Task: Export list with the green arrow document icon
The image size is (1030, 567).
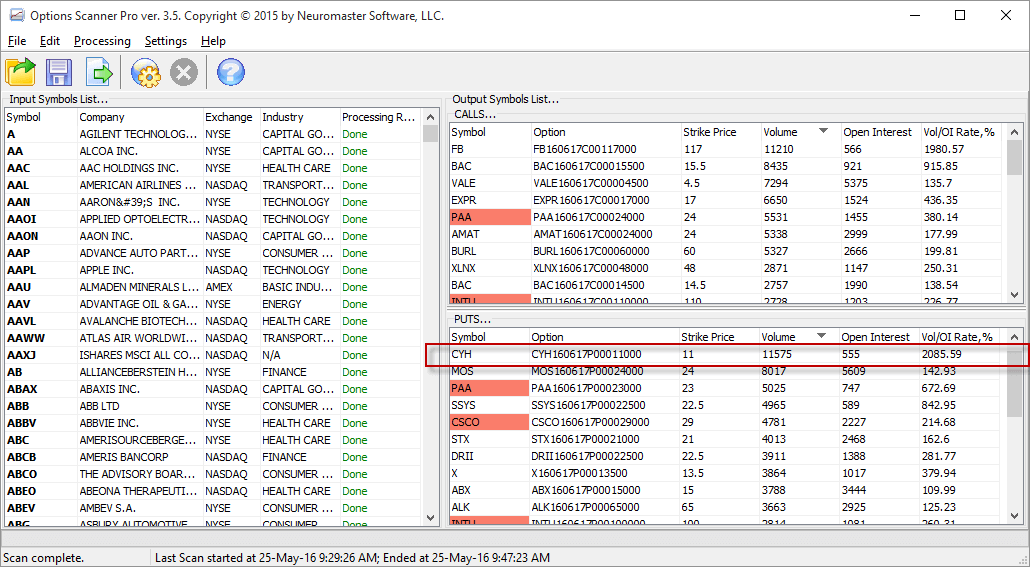Action: coord(99,72)
